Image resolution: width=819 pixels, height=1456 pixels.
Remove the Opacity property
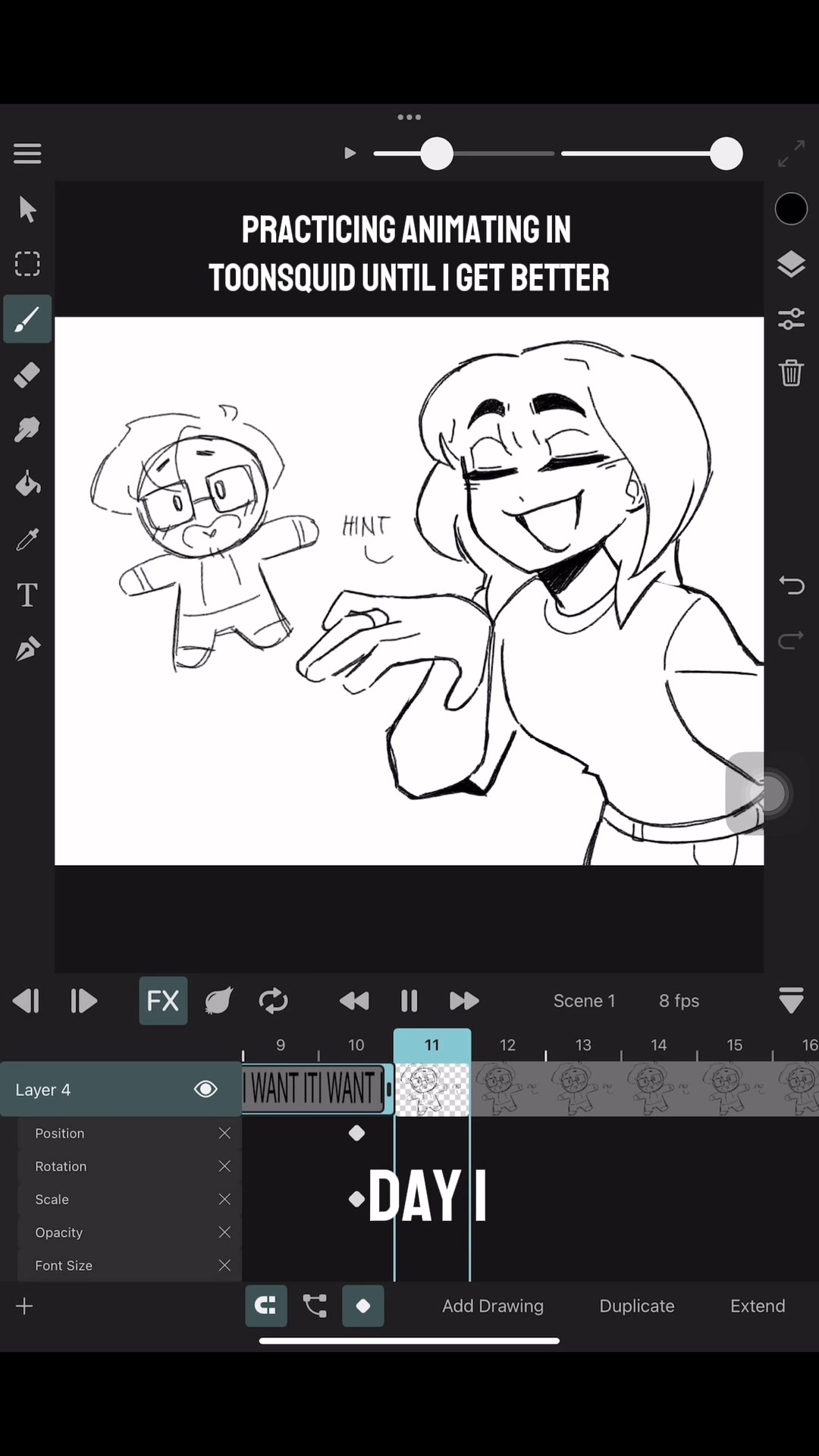224,1232
